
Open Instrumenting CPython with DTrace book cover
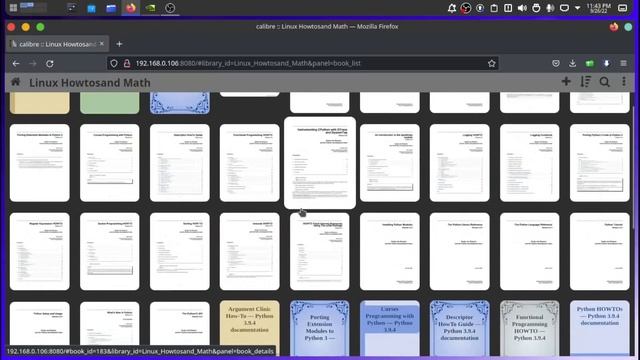320,162
